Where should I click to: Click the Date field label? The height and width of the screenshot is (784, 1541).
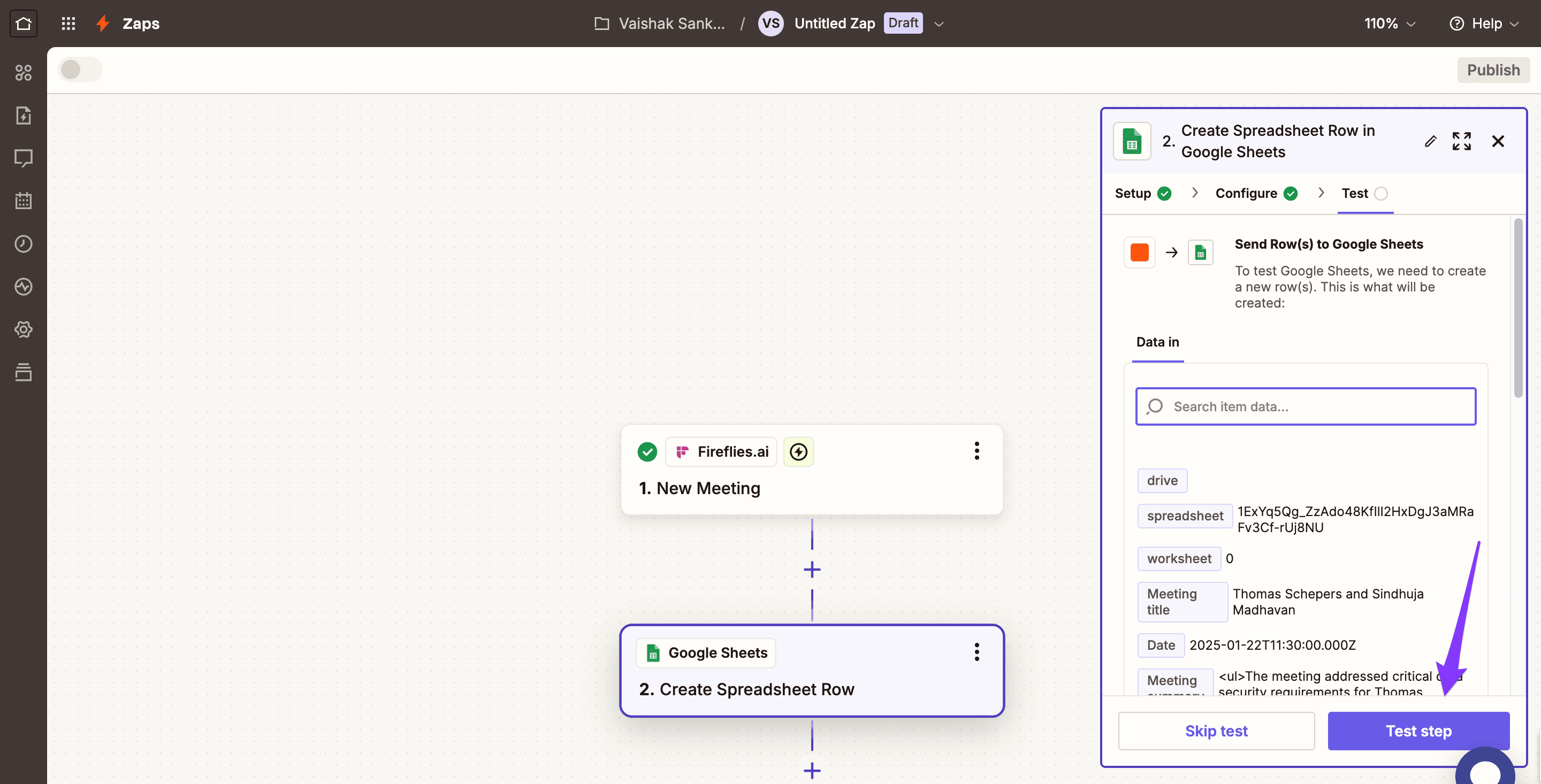(1161, 645)
